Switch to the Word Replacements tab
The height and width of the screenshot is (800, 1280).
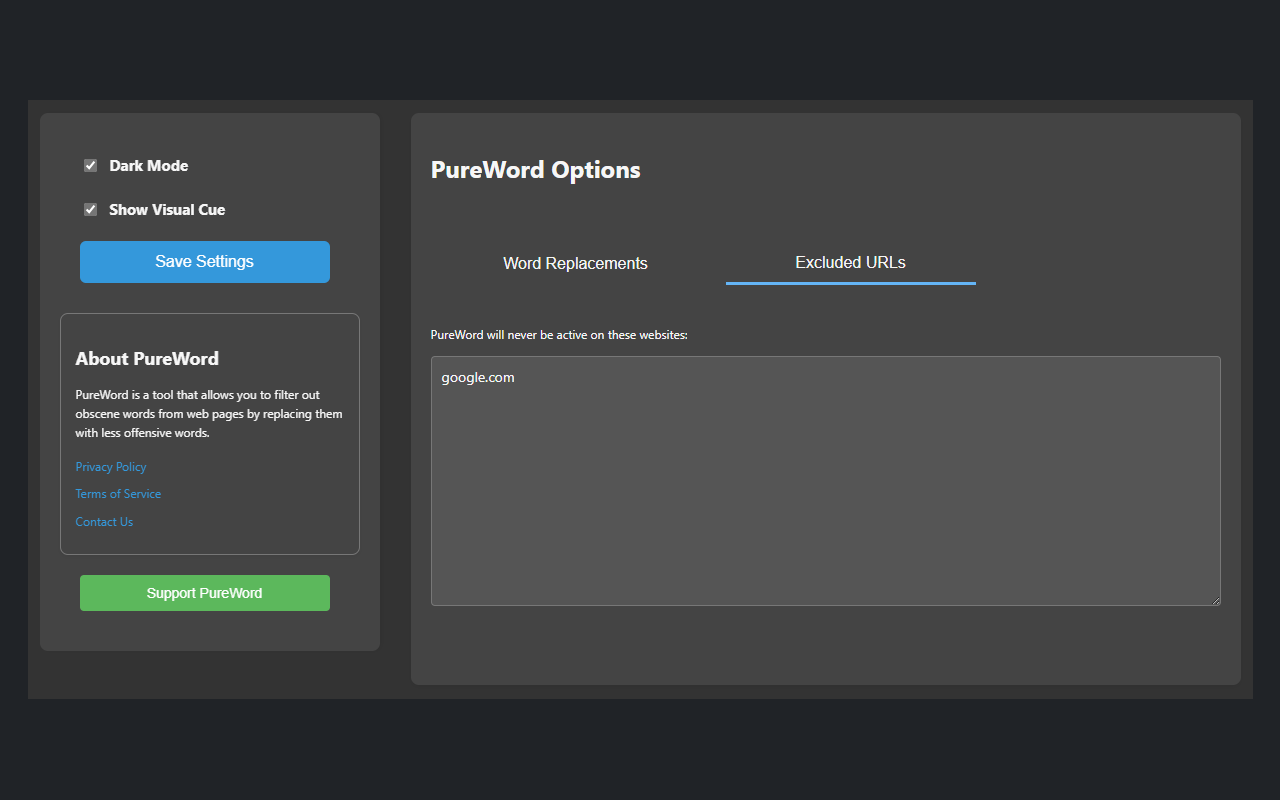click(x=575, y=263)
